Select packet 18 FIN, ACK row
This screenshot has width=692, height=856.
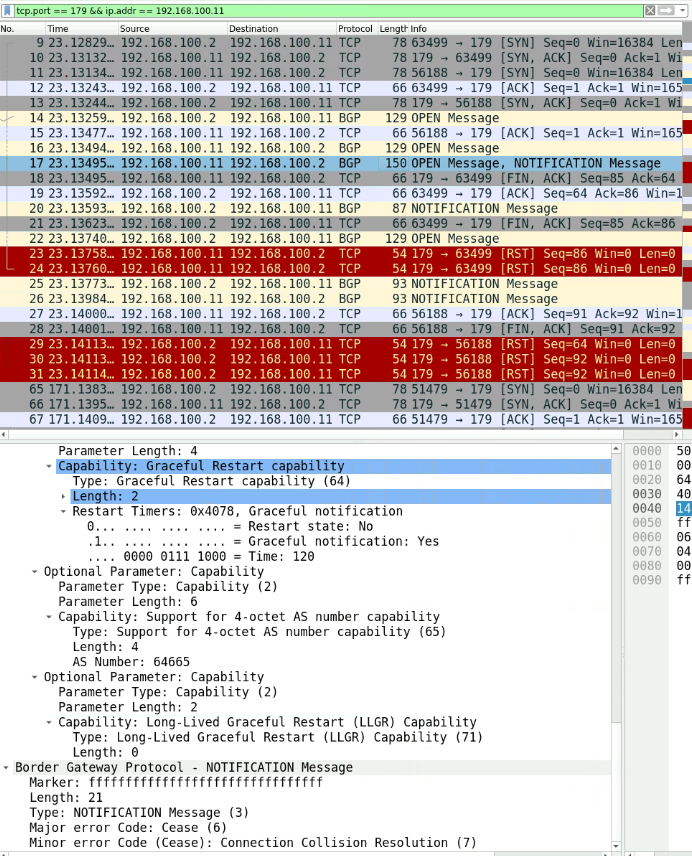coord(341,179)
